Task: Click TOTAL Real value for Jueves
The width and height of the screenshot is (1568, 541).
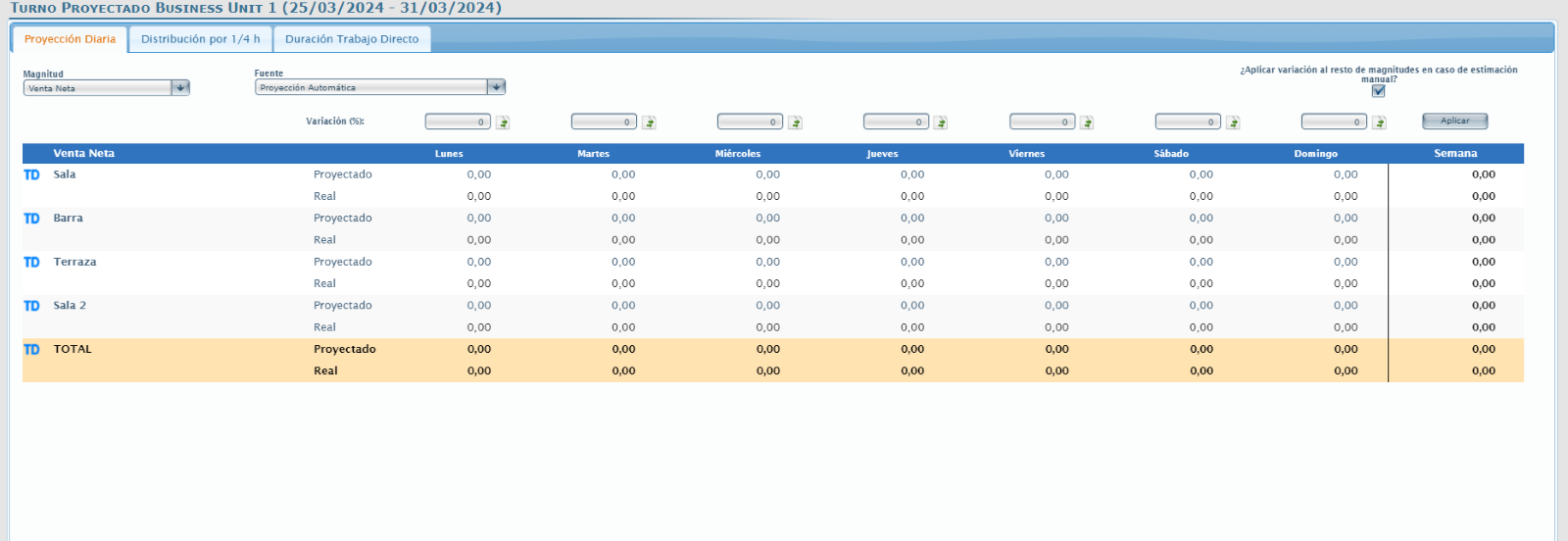Action: pos(912,371)
